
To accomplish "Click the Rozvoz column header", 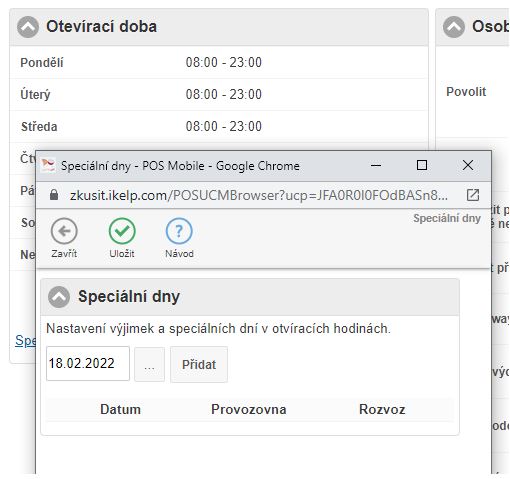I will (382, 409).
